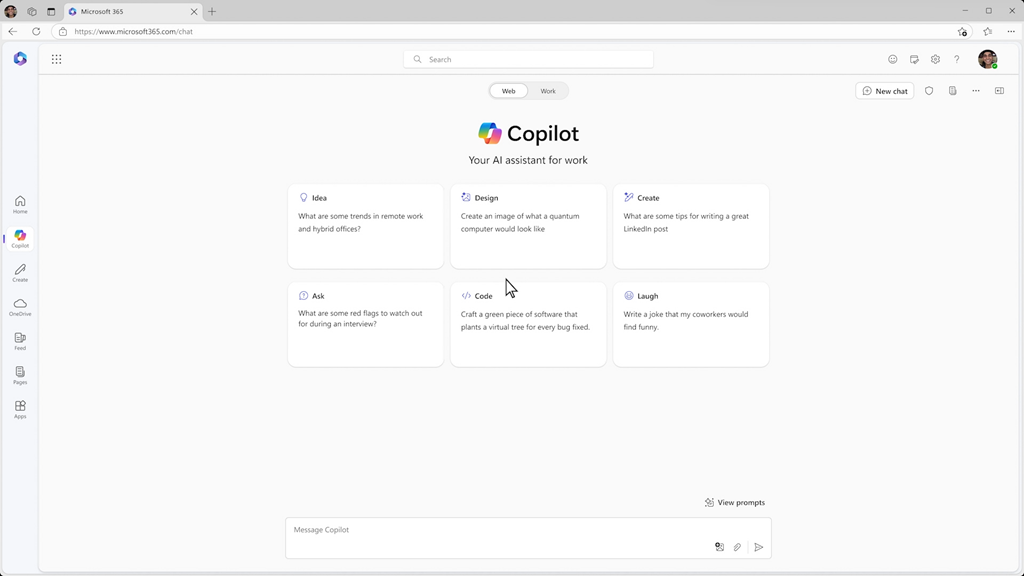
Task: Open the account profile picture
Action: [x=987, y=59]
